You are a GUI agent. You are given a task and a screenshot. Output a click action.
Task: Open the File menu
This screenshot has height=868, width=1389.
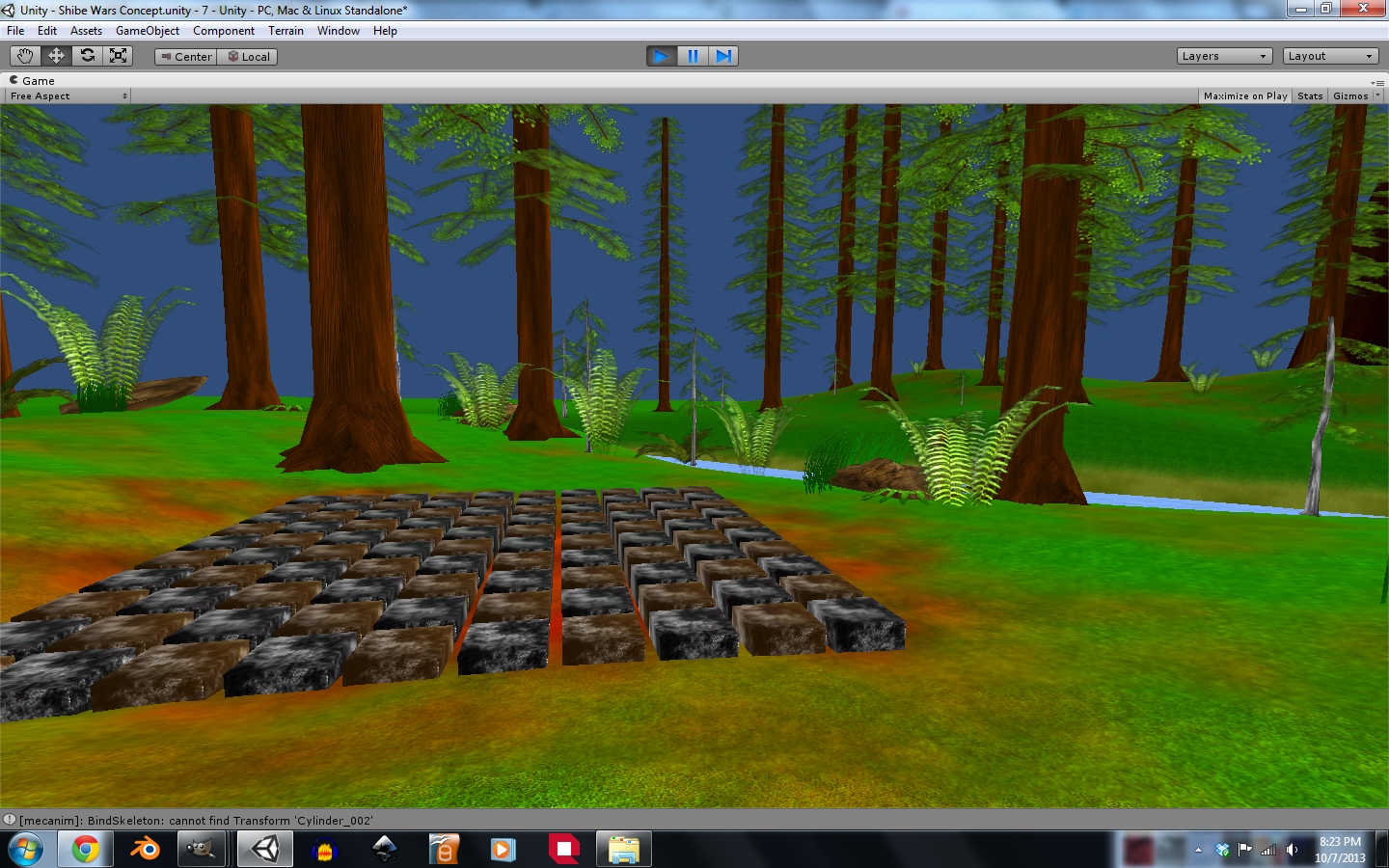(15, 31)
